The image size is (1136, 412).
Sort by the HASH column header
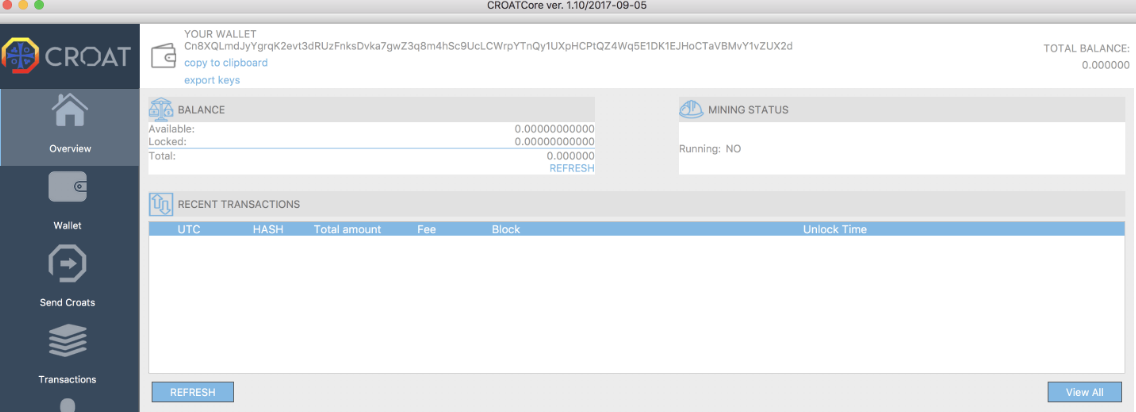(268, 230)
